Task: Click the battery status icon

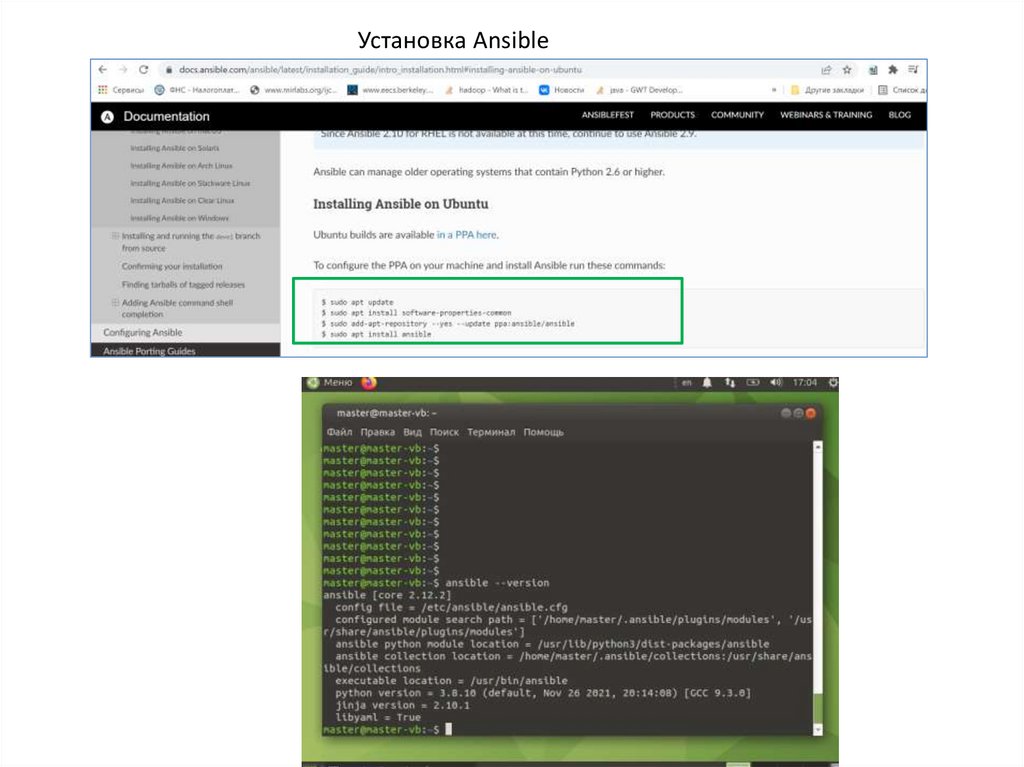Action: tap(752, 383)
